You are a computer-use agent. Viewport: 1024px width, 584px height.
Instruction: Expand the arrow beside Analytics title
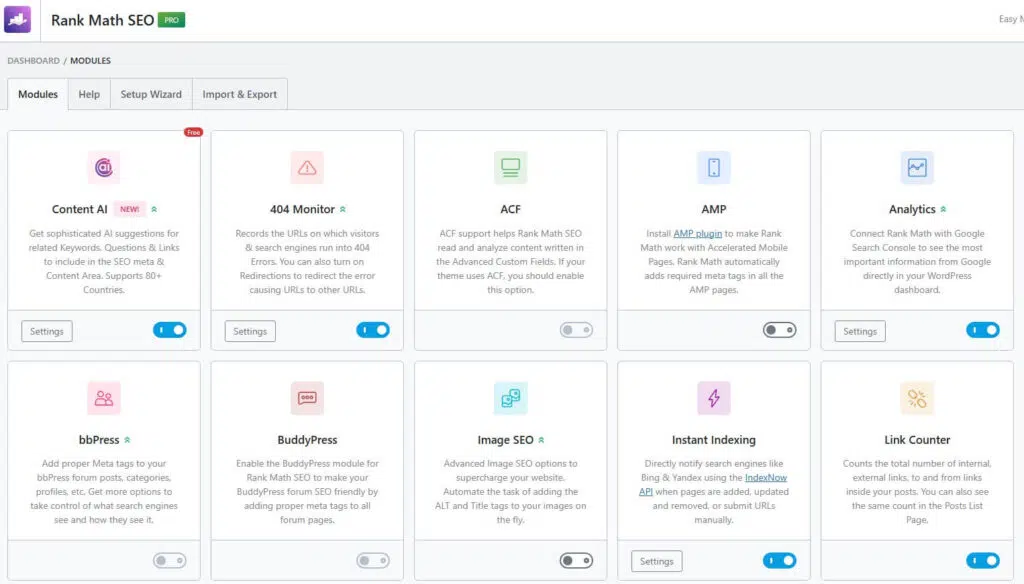click(943, 210)
